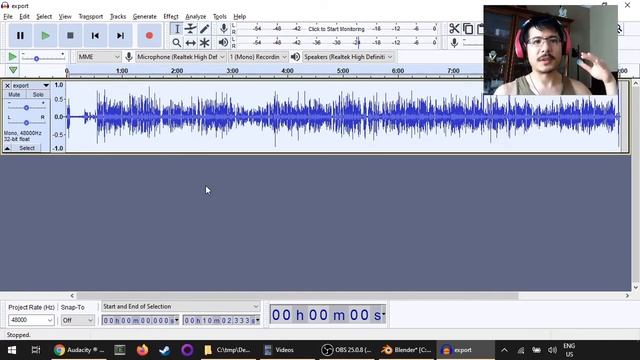The height and width of the screenshot is (360, 640).
Task: Select the Multi-Tool asterisk icon
Action: pos(204,42)
